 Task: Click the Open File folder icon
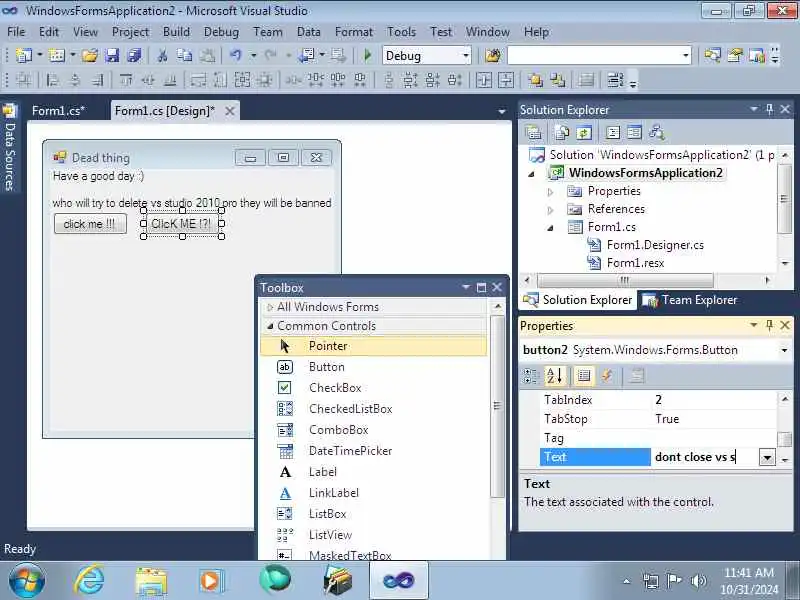(90, 55)
